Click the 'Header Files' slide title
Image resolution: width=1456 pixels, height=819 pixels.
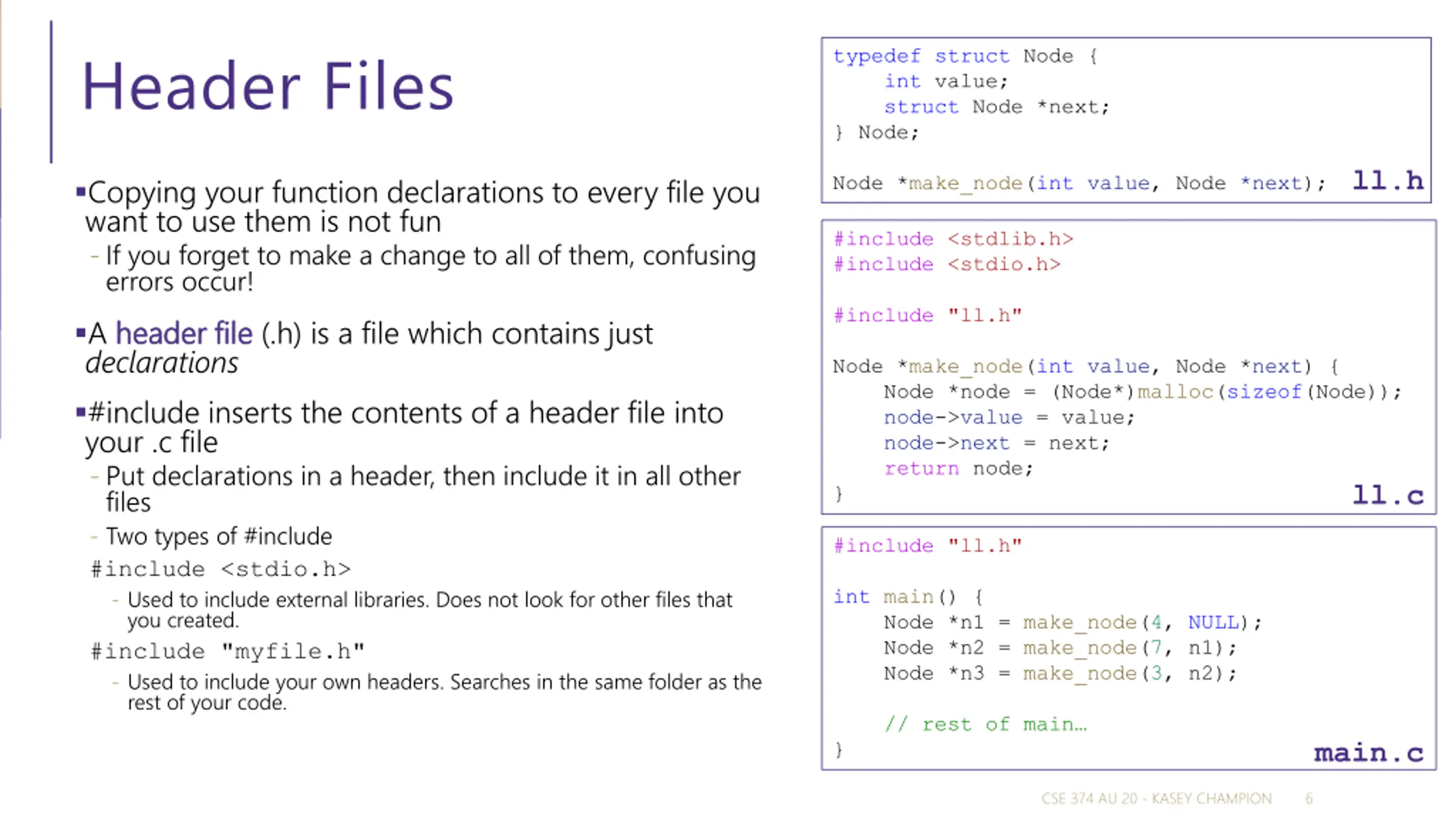(267, 86)
